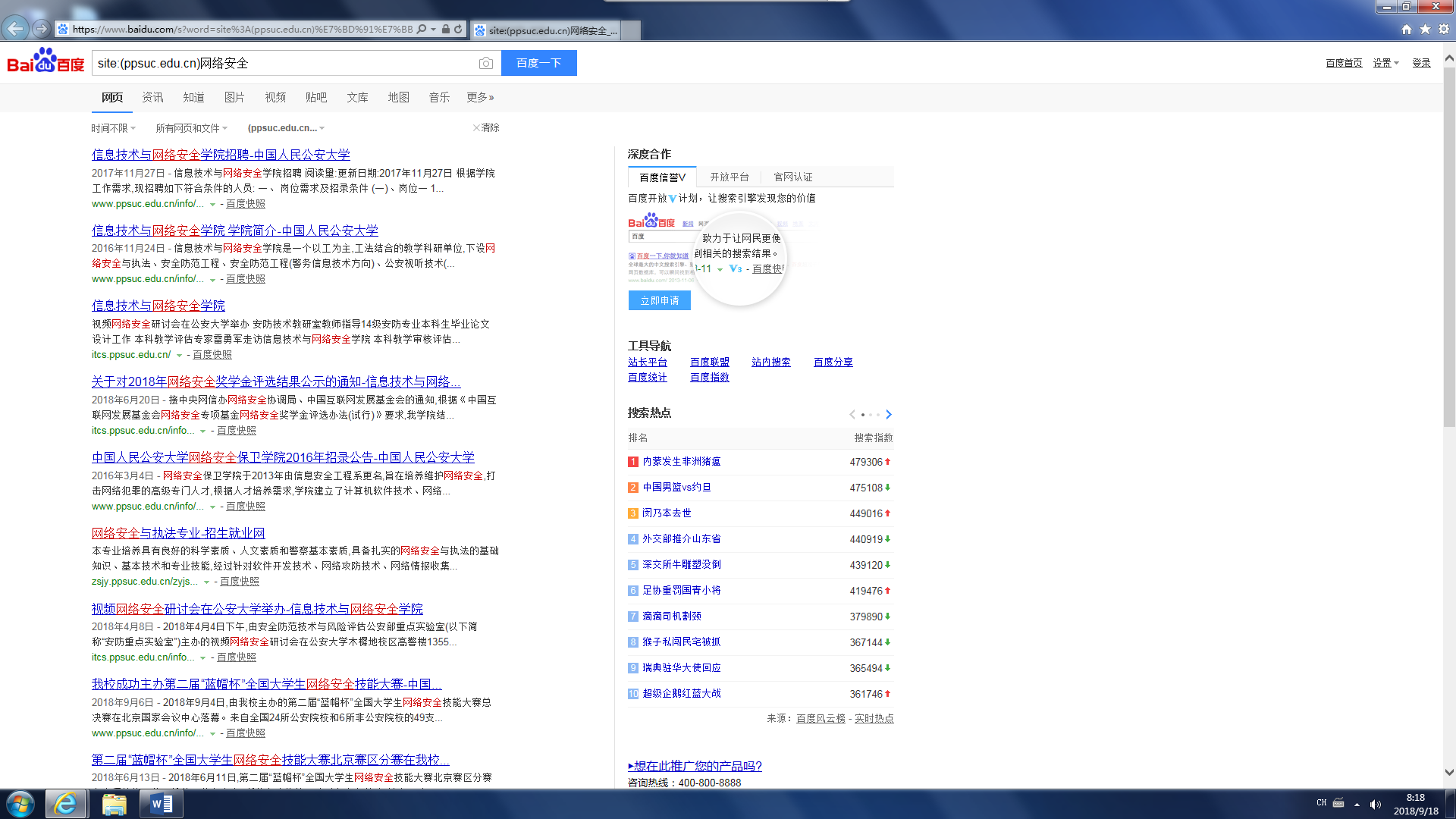Open the 百度风云榜 source link
1456x819 pixels.
pyautogui.click(x=821, y=718)
